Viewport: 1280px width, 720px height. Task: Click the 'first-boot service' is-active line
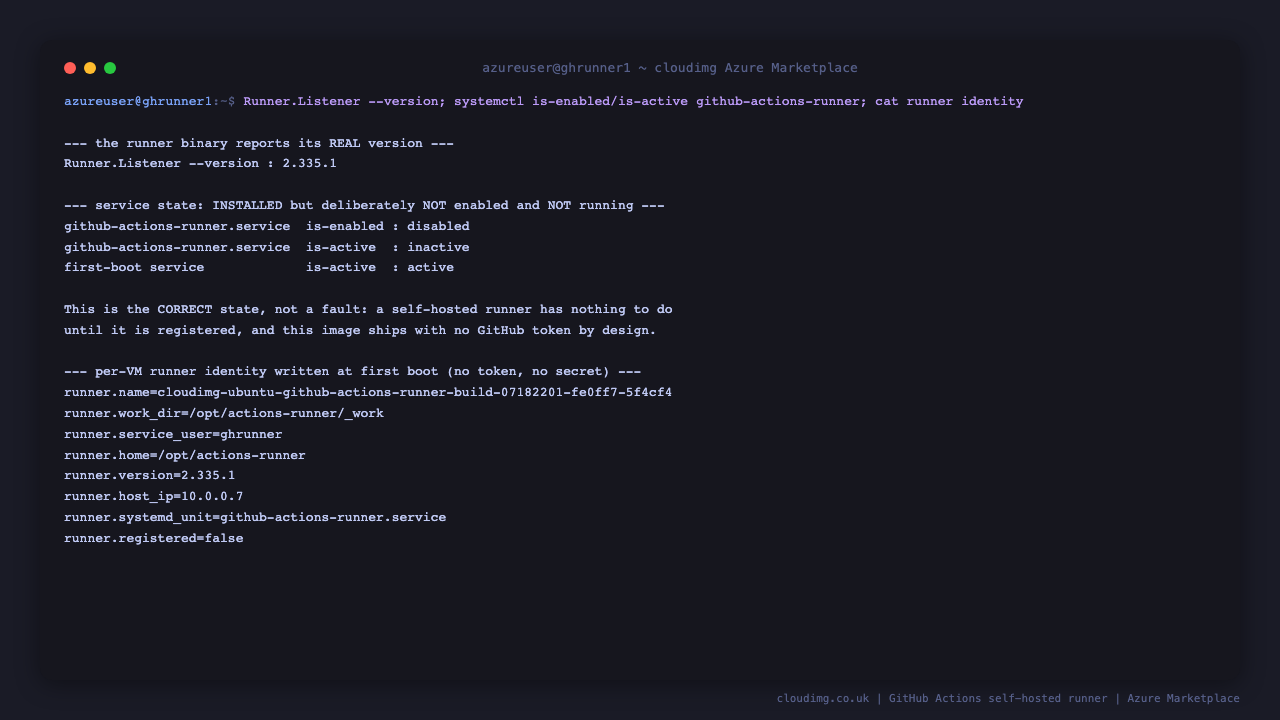pyautogui.click(x=259, y=267)
